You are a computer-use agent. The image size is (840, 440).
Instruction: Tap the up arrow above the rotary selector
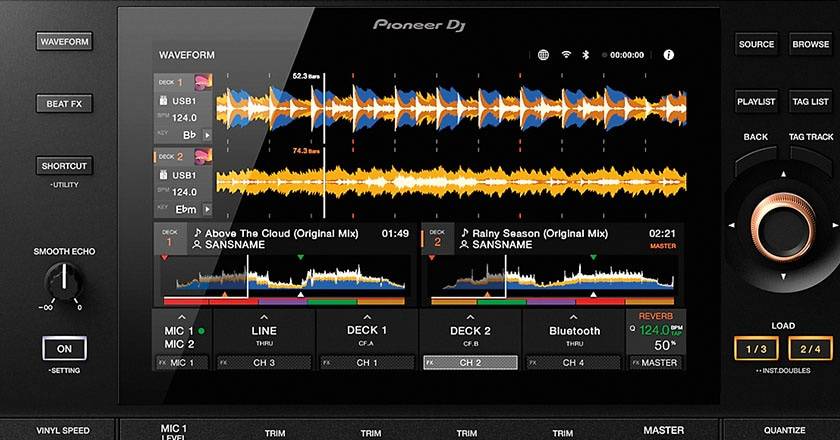point(783,174)
